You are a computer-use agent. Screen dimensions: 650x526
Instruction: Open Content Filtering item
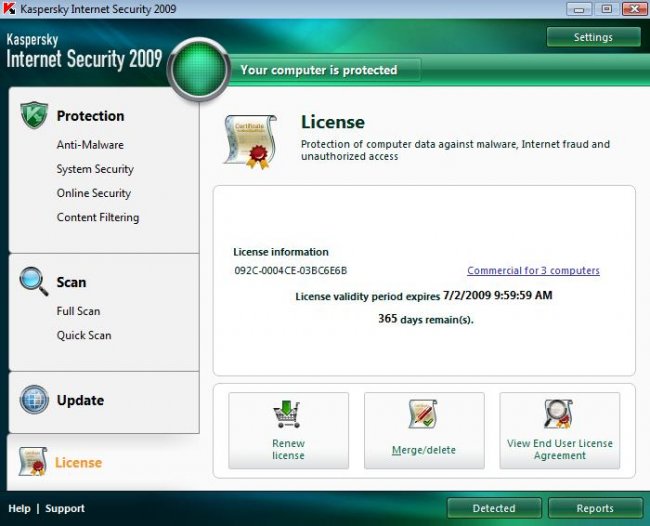coord(98,217)
